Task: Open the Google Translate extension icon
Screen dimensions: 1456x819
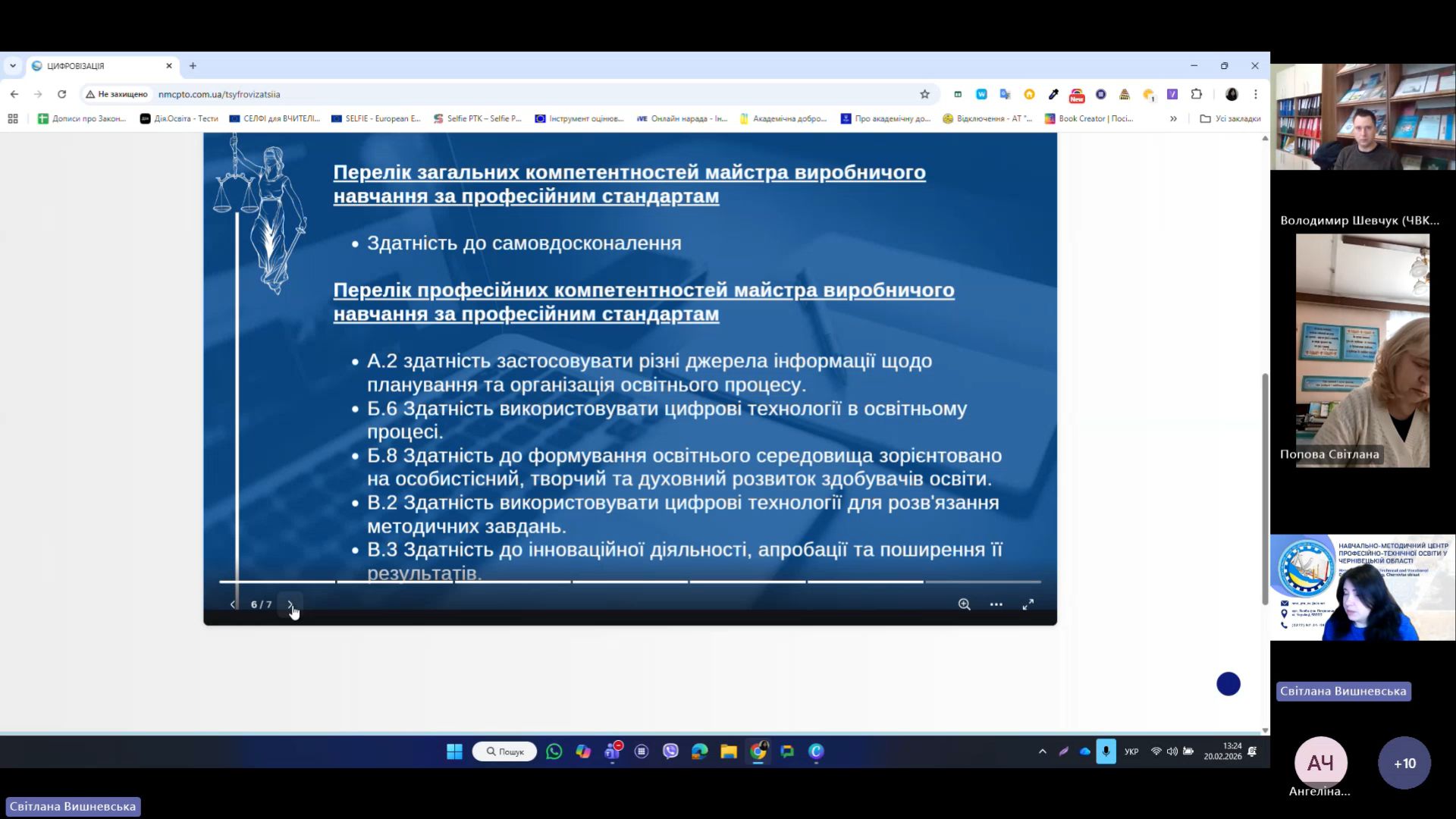Action: [1005, 94]
